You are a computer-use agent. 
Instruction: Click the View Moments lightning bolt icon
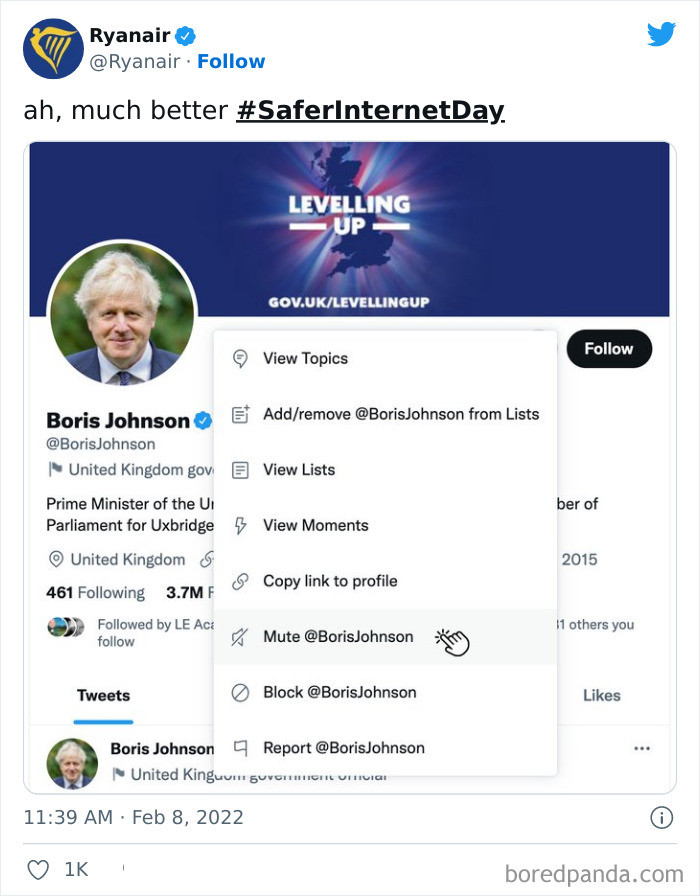(240, 524)
